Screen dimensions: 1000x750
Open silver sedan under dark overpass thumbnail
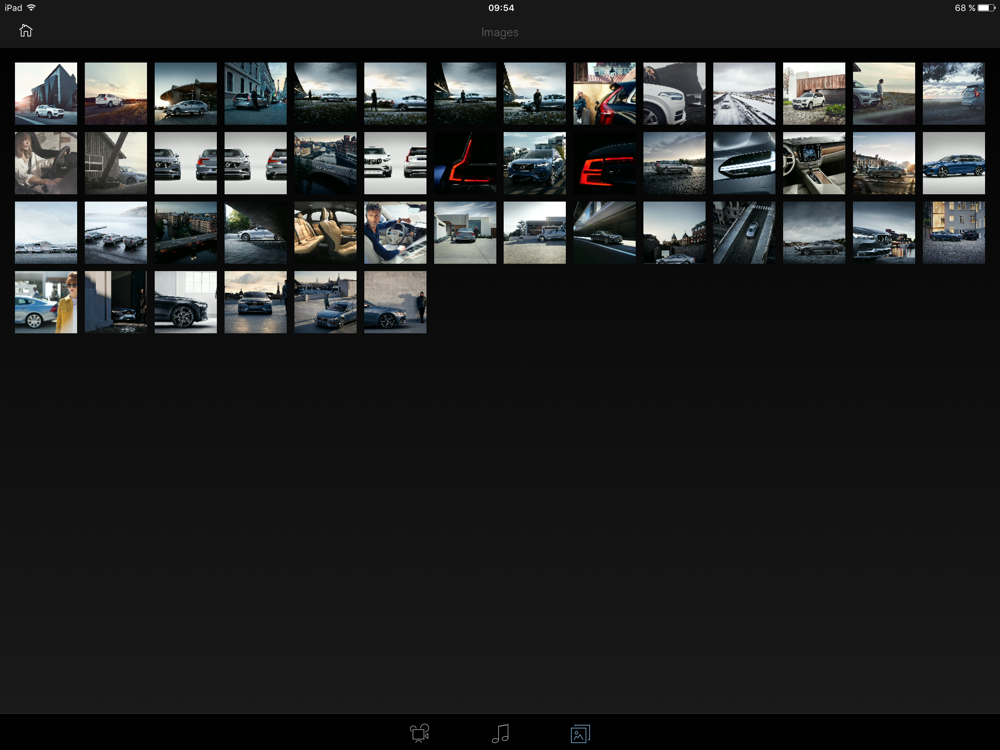pyautogui.click(x=255, y=233)
